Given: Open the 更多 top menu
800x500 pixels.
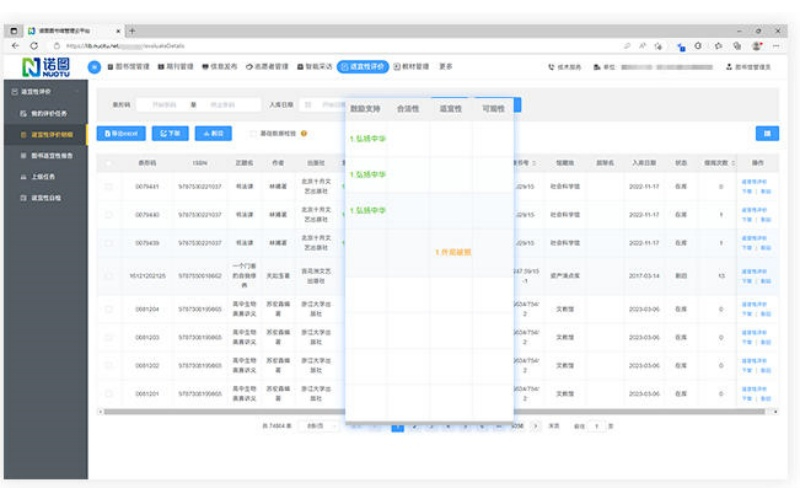Looking at the screenshot, I should pyautogui.click(x=446, y=67).
